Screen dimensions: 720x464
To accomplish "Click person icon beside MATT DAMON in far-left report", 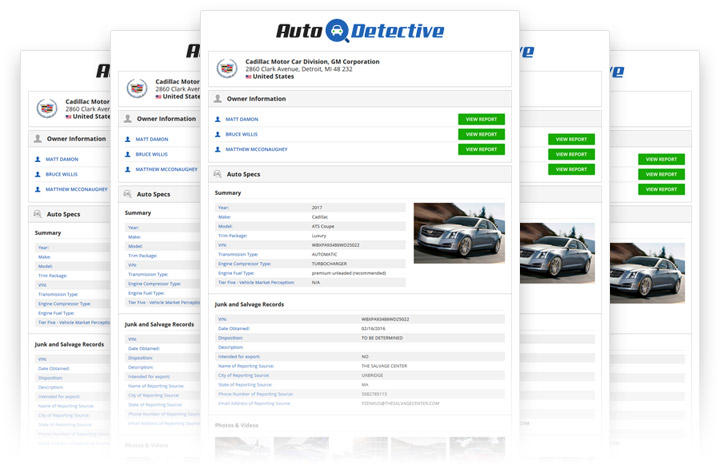I will [38, 159].
